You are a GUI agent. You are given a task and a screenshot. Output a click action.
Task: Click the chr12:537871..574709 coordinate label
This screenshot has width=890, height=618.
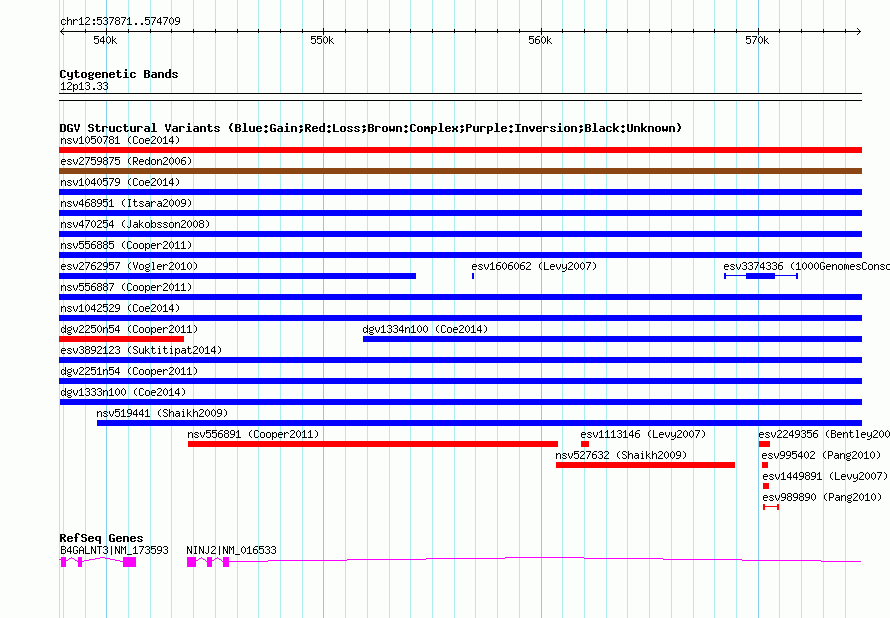[120, 21]
